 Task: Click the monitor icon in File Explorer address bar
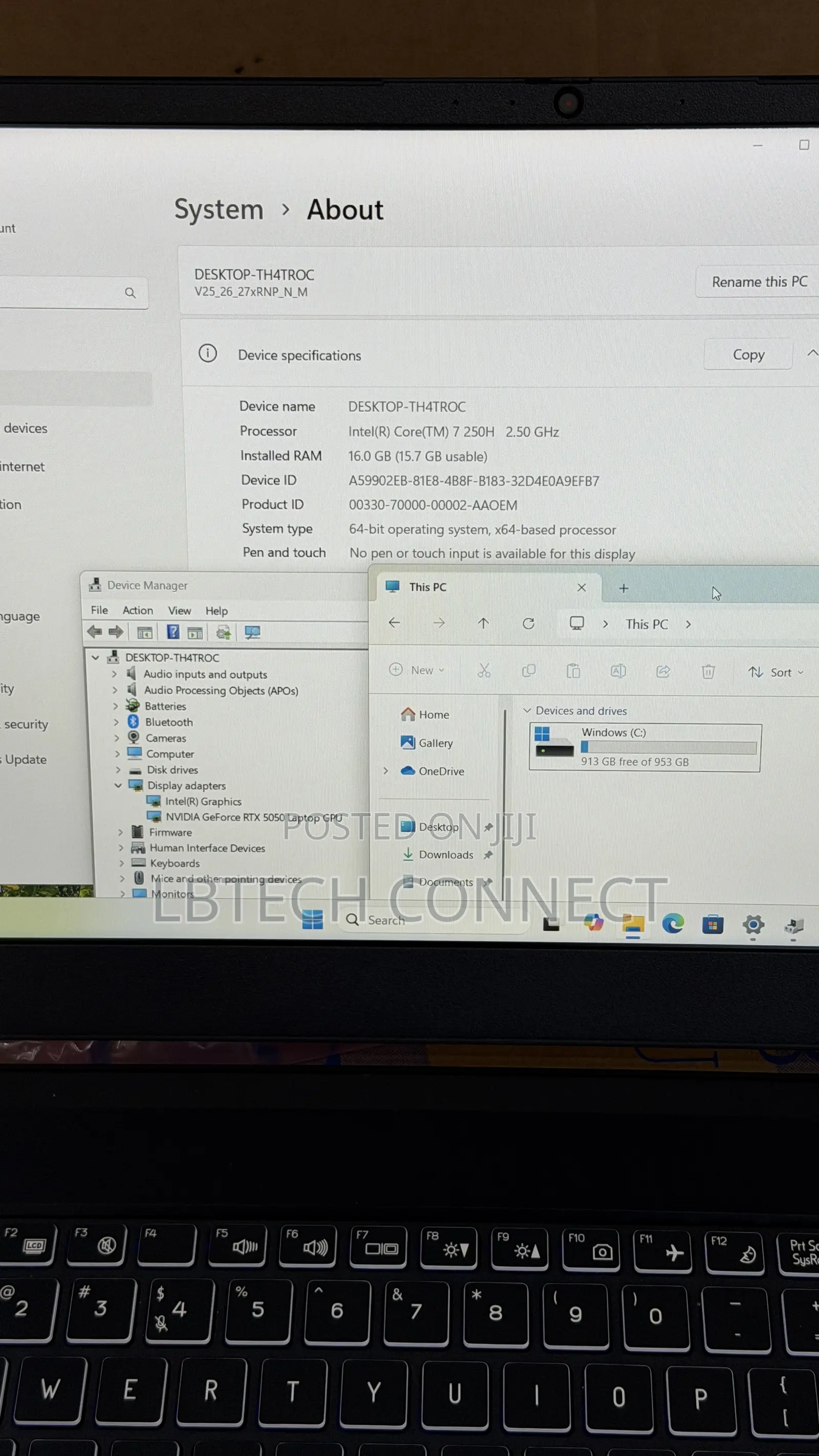576,623
